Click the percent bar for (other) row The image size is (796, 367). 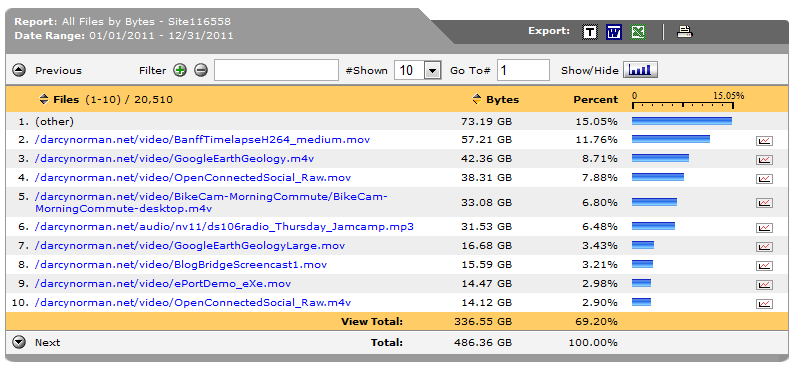[682, 121]
